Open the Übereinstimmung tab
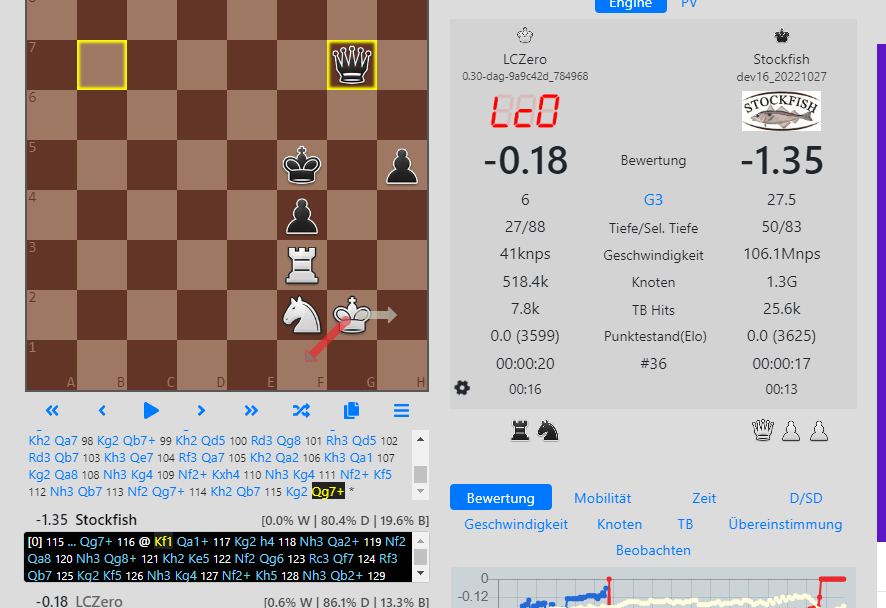886x608 pixels. (x=785, y=524)
